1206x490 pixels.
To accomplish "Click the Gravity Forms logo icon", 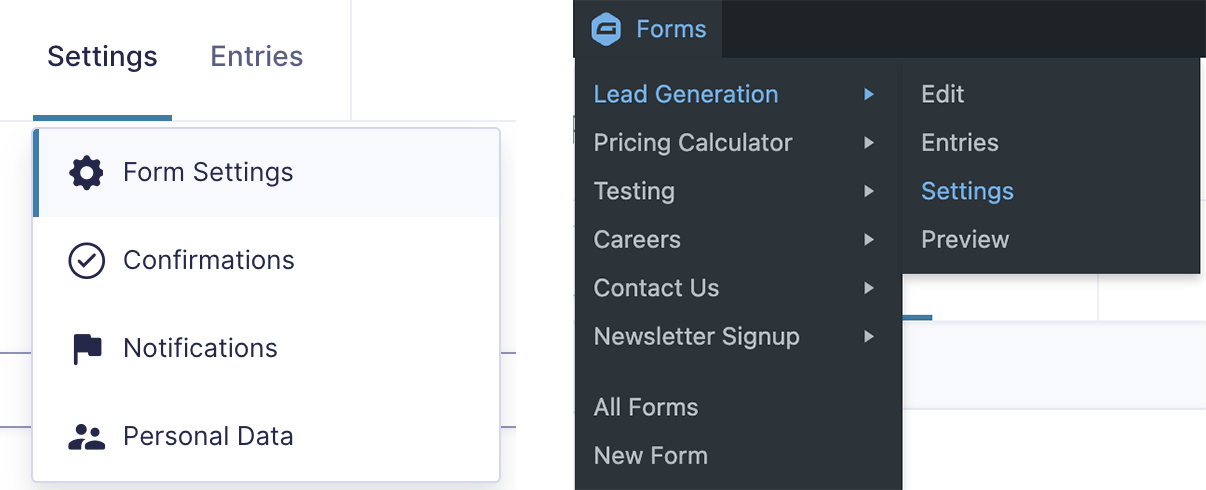I will 606,29.
